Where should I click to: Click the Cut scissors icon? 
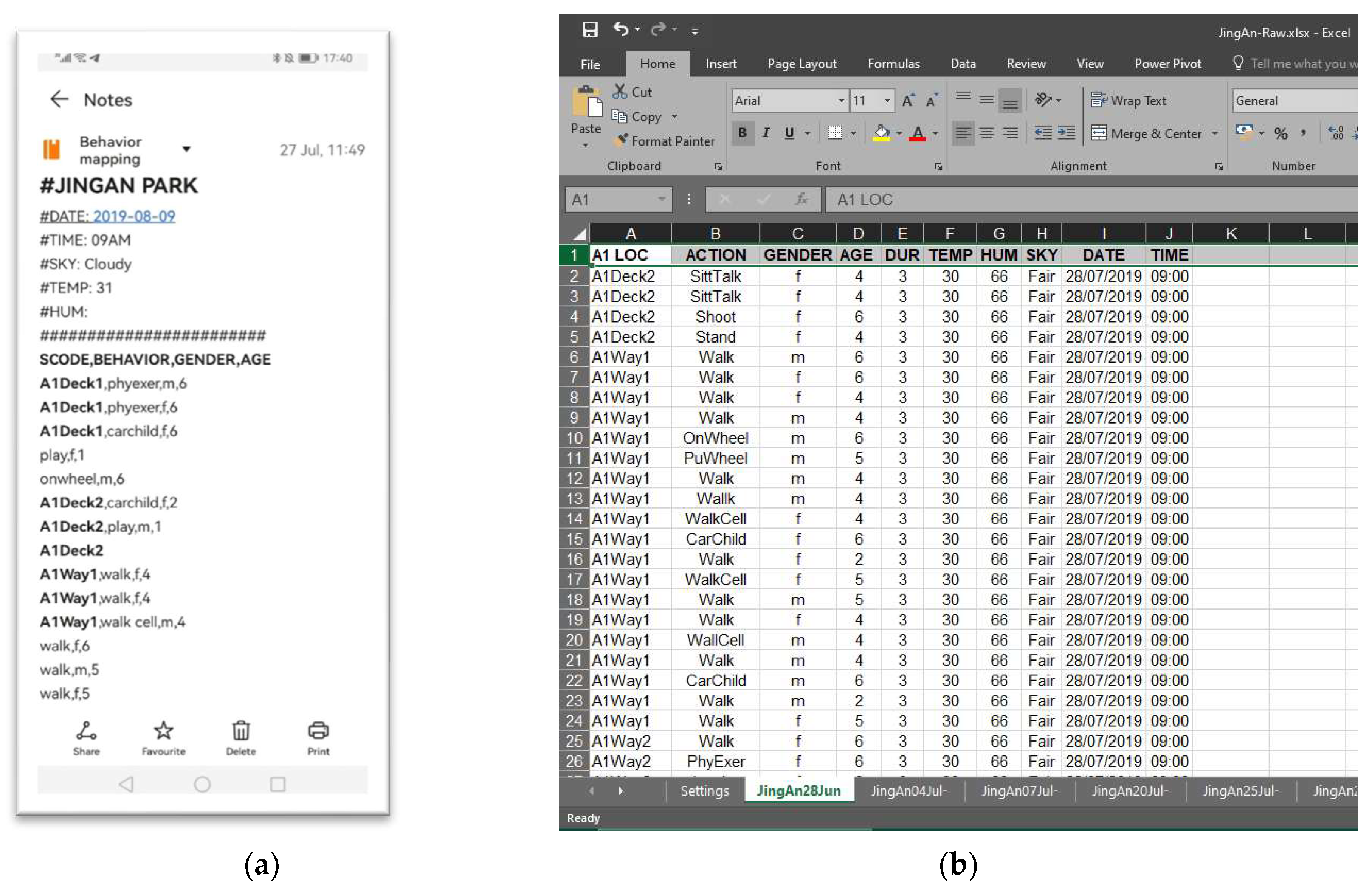coord(620,92)
